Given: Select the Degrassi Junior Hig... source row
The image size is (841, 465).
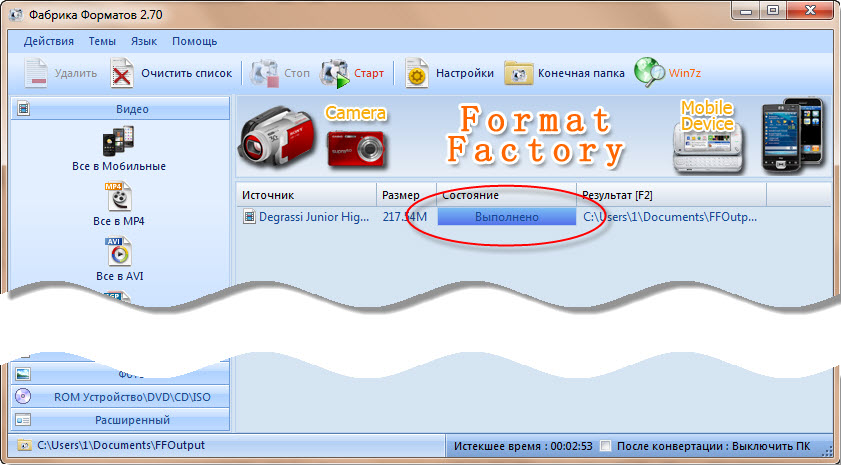Looking at the screenshot, I should point(314,217).
